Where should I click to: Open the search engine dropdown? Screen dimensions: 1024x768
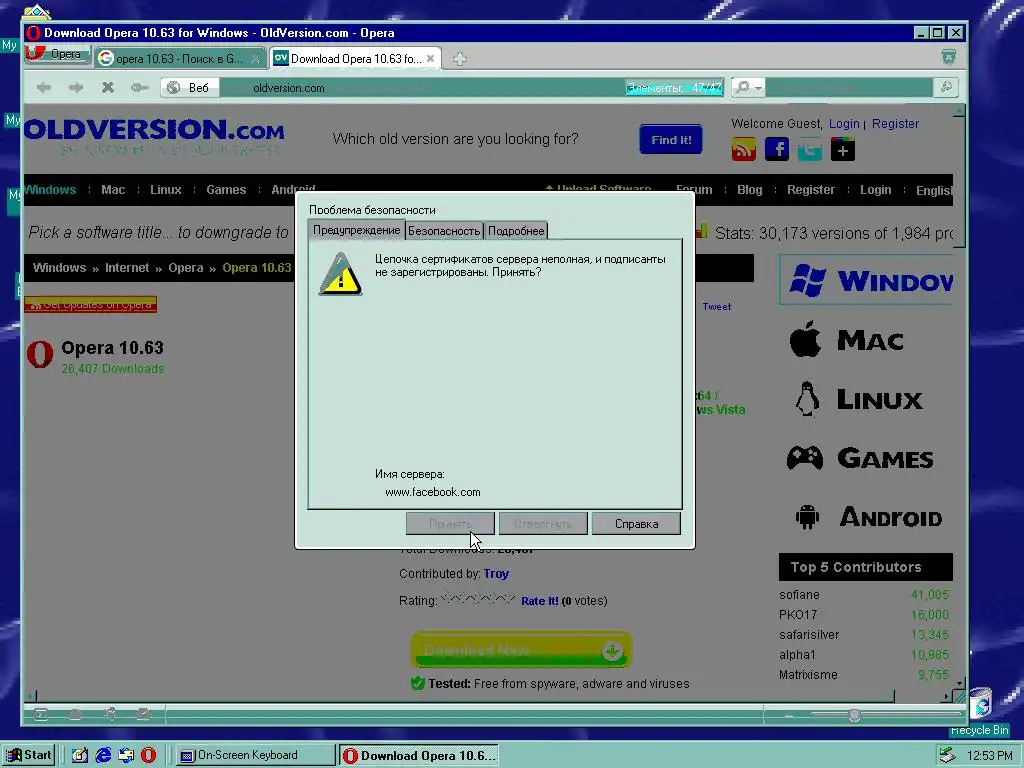(748, 88)
